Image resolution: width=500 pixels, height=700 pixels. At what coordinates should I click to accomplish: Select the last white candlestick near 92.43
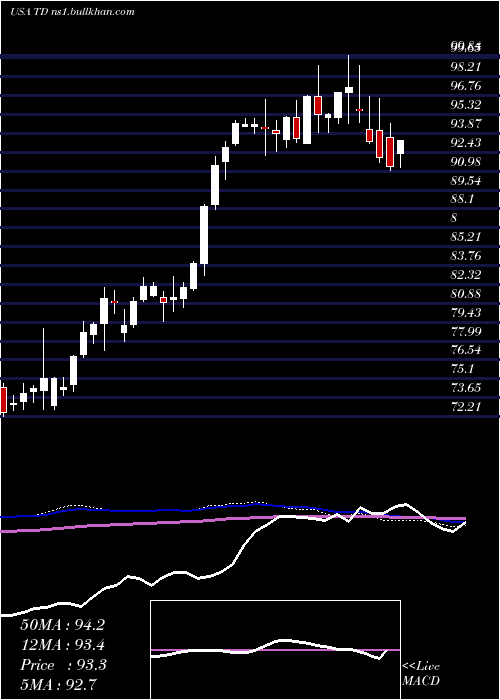click(x=400, y=147)
